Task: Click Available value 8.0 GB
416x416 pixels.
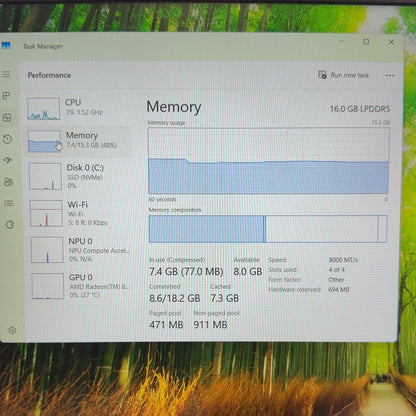Action: click(x=248, y=272)
